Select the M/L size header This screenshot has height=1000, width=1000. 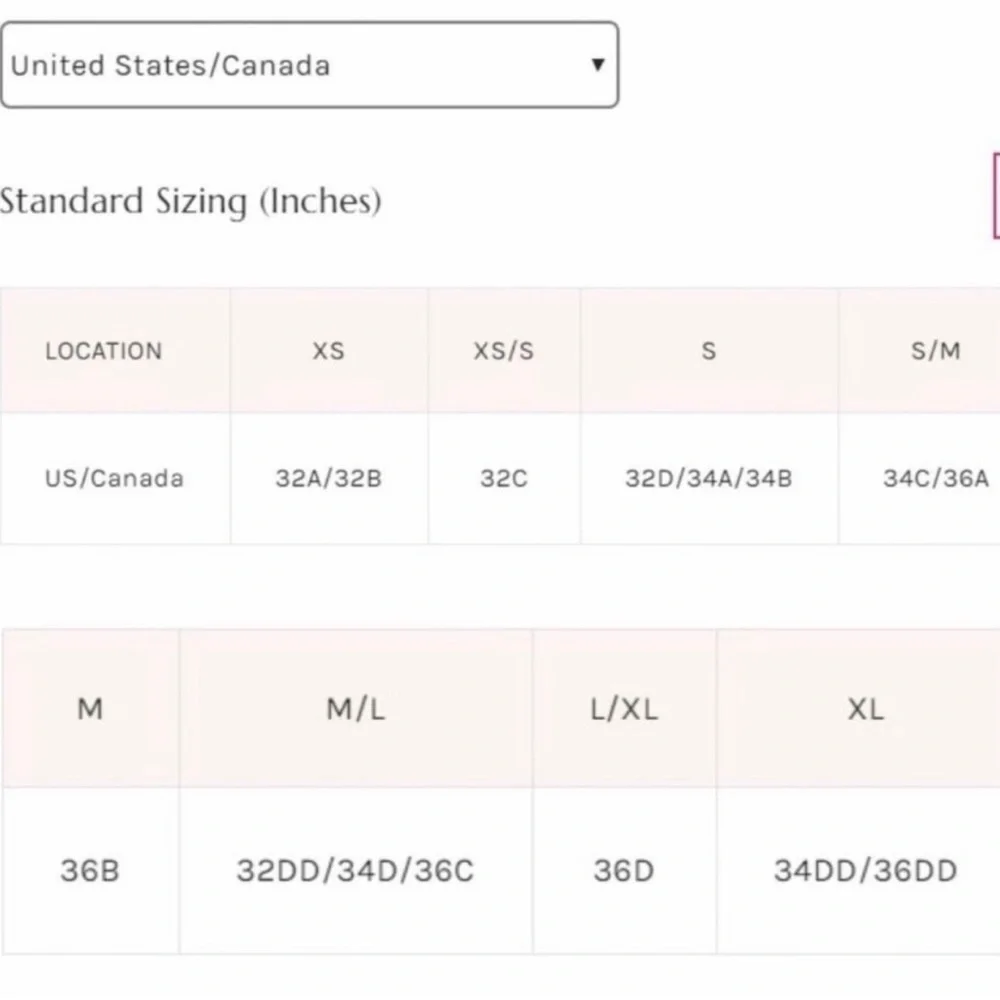[356, 709]
